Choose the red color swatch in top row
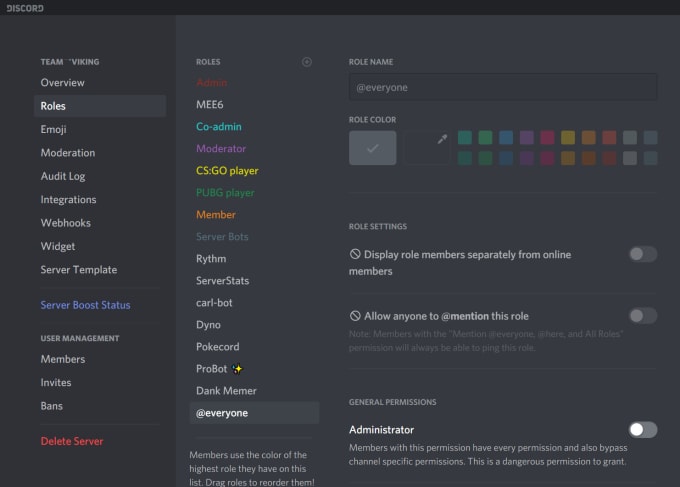This screenshot has width=680, height=487. point(609,138)
